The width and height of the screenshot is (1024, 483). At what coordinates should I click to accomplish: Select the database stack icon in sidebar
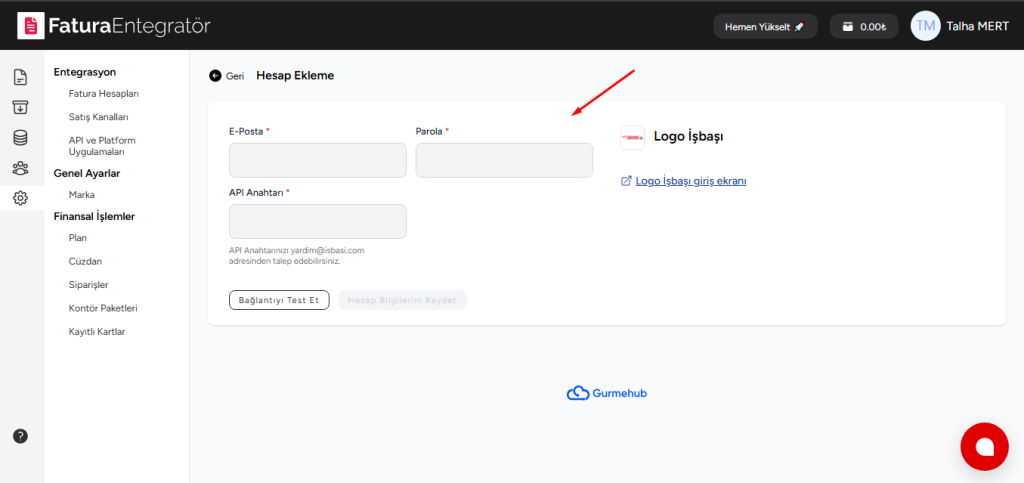point(20,138)
